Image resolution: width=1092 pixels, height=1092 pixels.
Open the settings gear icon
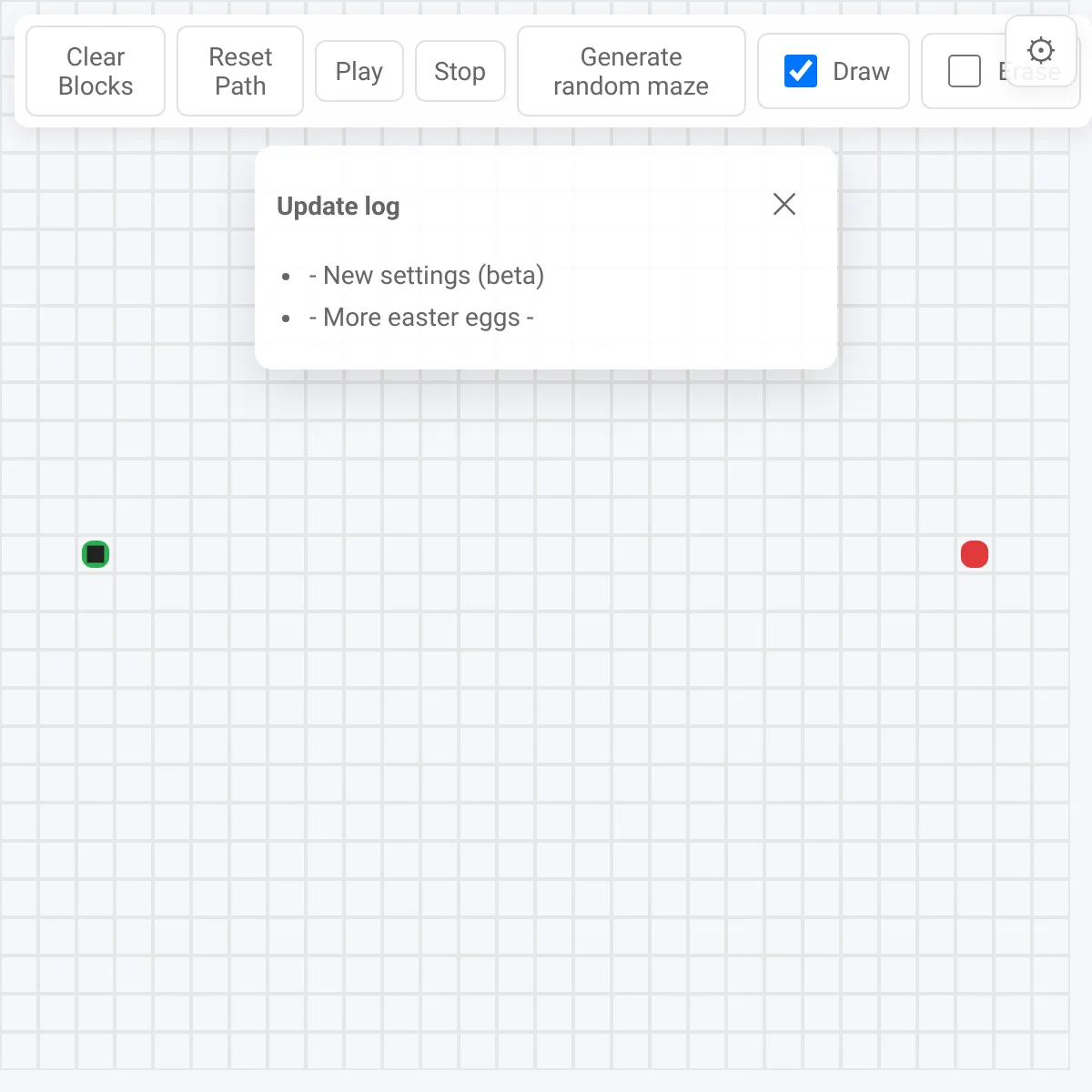pyautogui.click(x=1040, y=50)
